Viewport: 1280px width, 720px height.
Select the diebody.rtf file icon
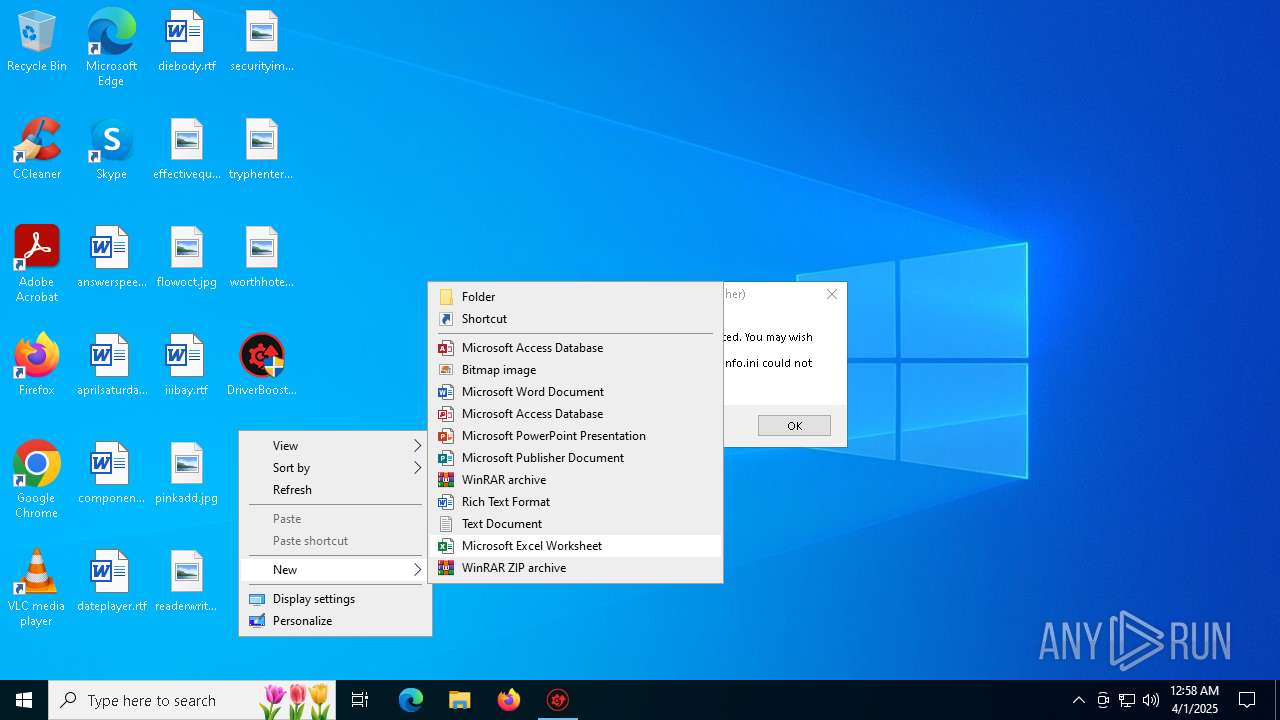(186, 42)
